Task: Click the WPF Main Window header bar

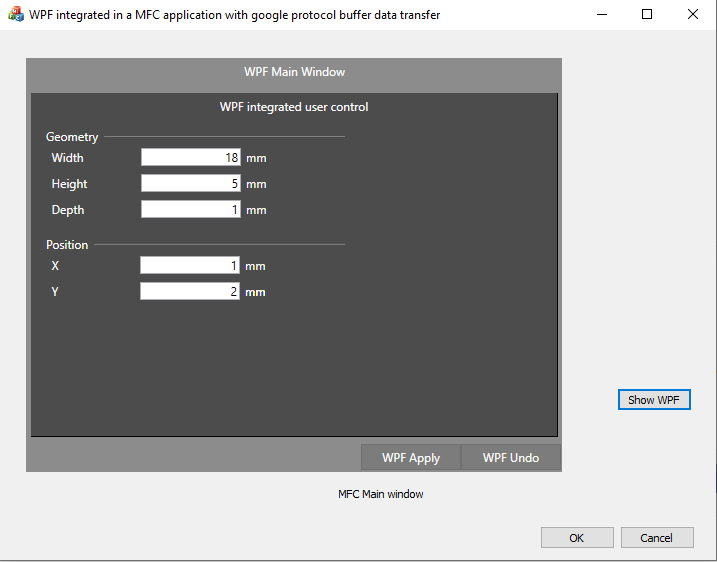Action: click(x=294, y=72)
